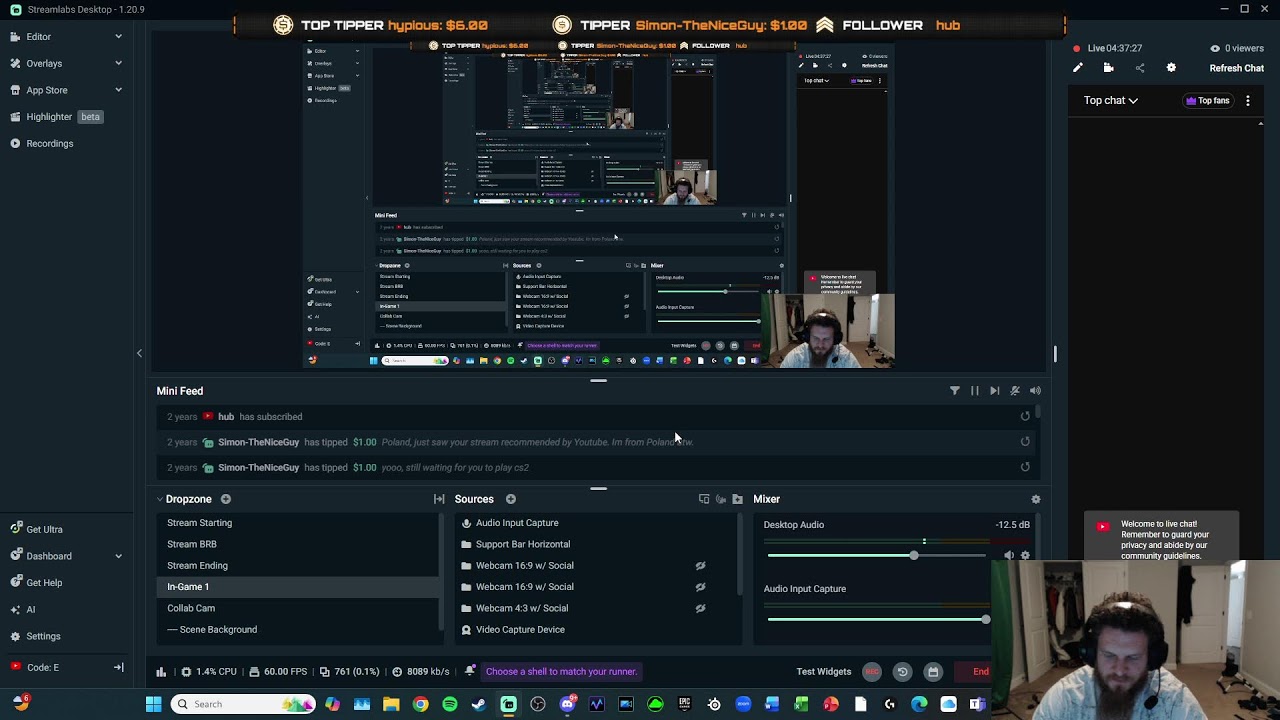Unhide the Webcam 4:3 w/ Social source
1280x720 pixels.
(x=700, y=608)
